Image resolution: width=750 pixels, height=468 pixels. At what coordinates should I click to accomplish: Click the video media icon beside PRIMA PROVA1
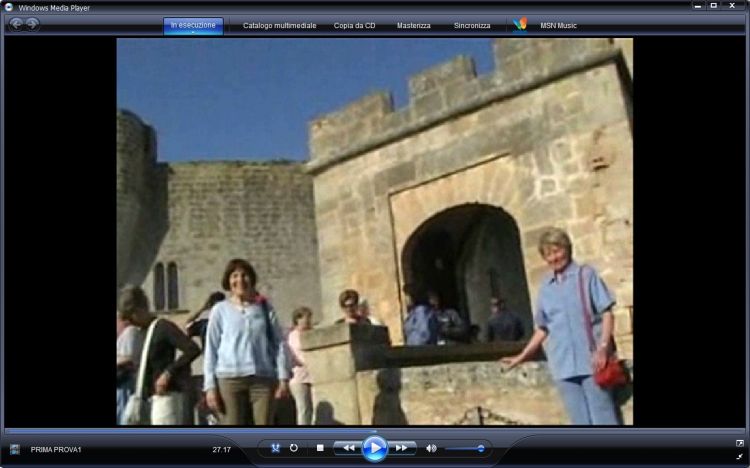(x=15, y=449)
